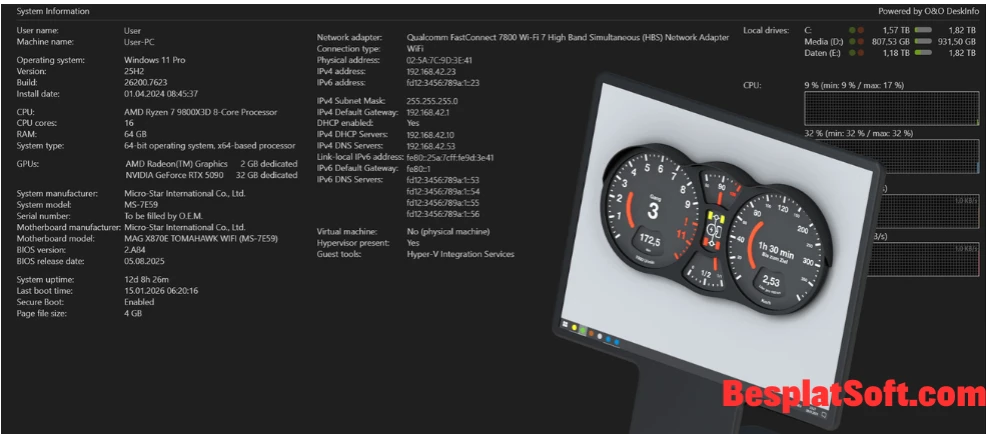986x434 pixels.
Task: Select AMD Ryzen 7 9800X3D 8-Core Processor
Action: 201,112
